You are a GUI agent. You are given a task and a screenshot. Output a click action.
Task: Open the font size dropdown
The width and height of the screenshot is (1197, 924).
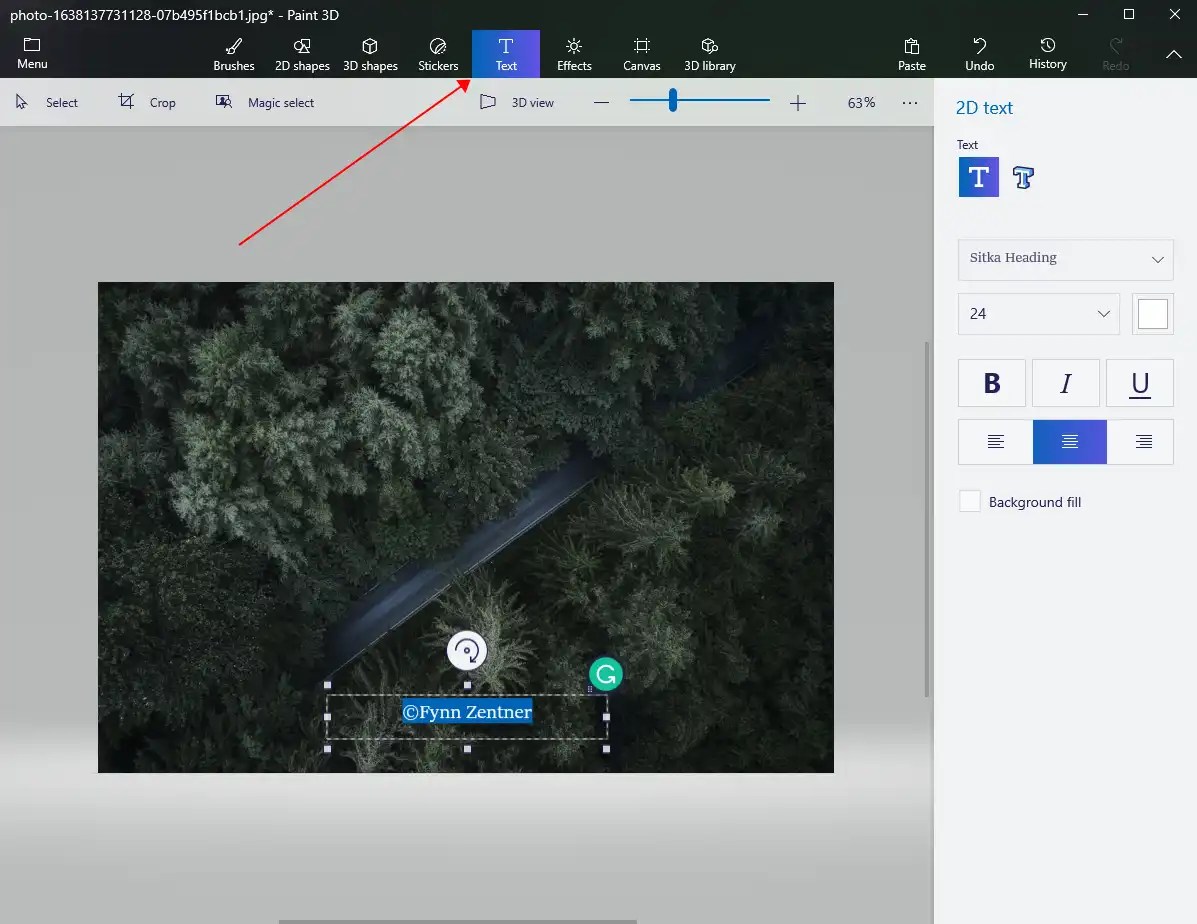pos(1038,313)
